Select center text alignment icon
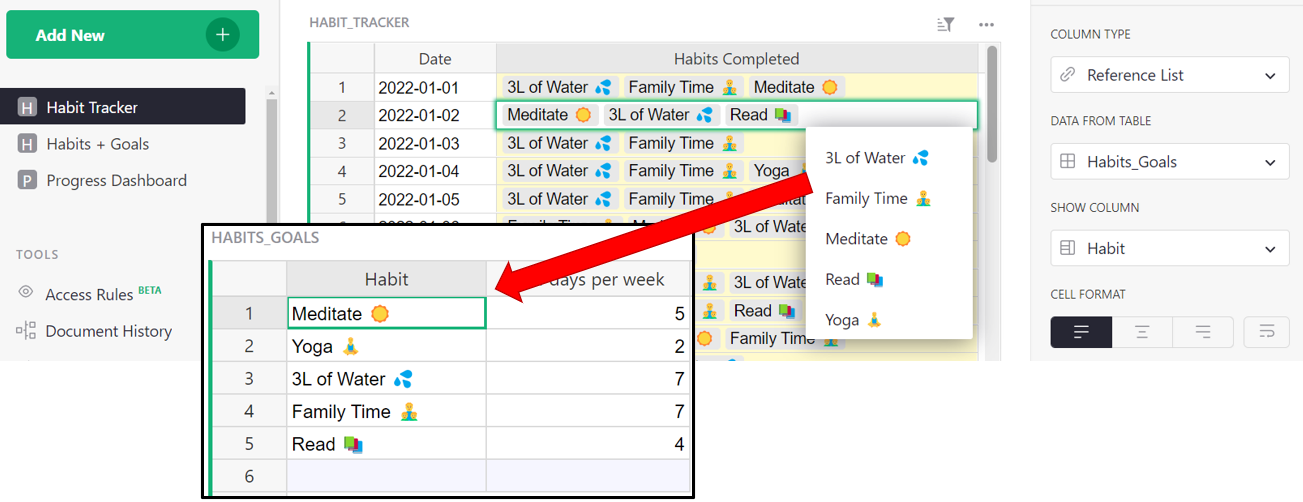This screenshot has height=502, width=1303. (x=1141, y=332)
